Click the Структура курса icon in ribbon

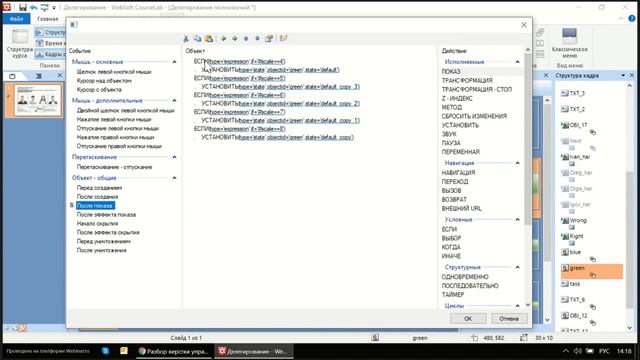[20, 37]
